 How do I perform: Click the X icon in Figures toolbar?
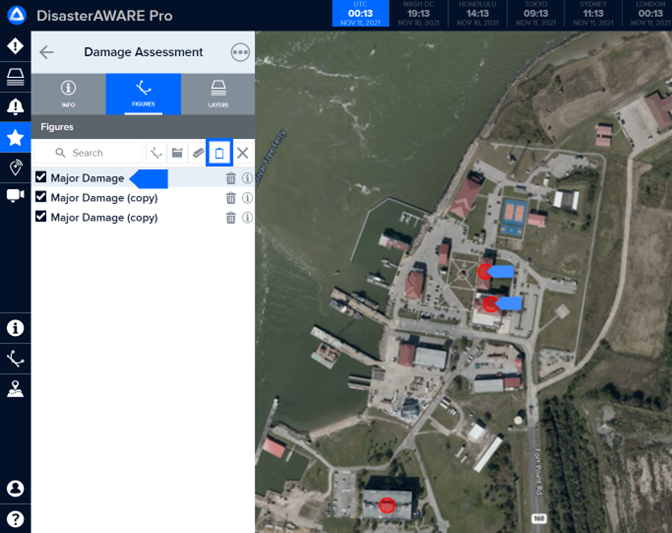[243, 153]
